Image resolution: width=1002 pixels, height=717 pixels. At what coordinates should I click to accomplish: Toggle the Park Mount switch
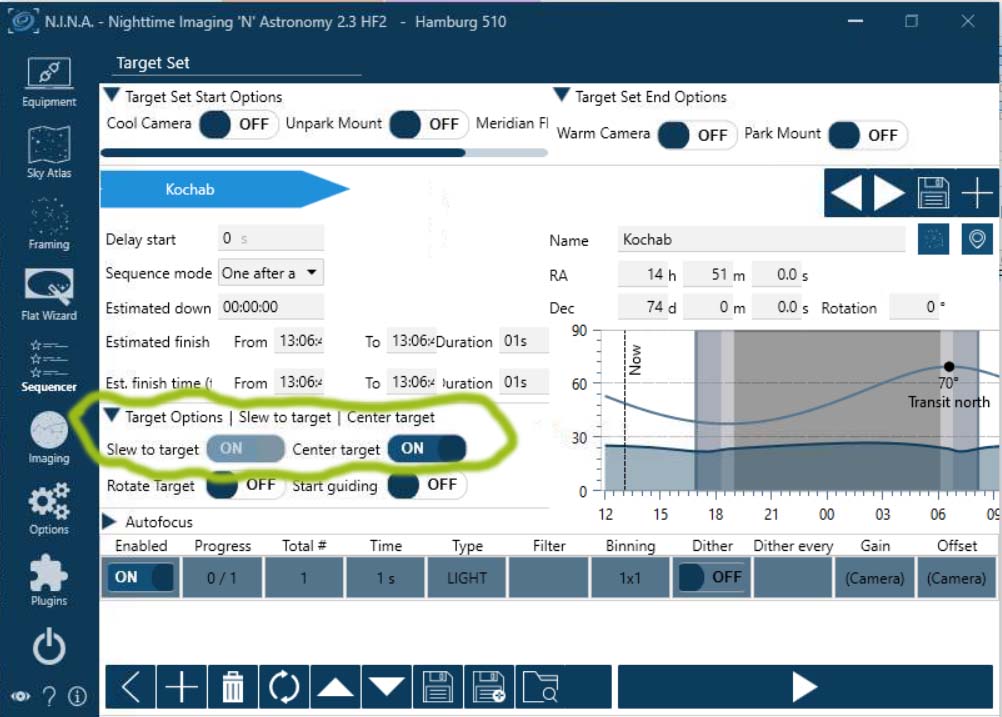pos(867,134)
